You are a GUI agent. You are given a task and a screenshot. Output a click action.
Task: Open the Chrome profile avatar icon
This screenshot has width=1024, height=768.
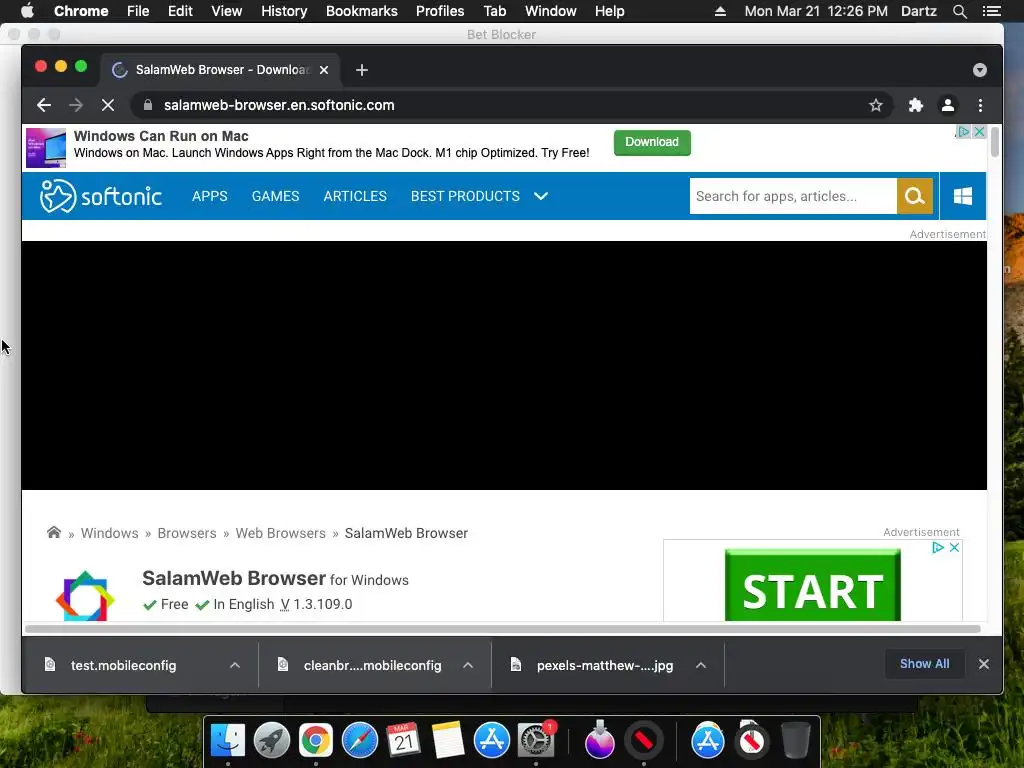(x=948, y=105)
